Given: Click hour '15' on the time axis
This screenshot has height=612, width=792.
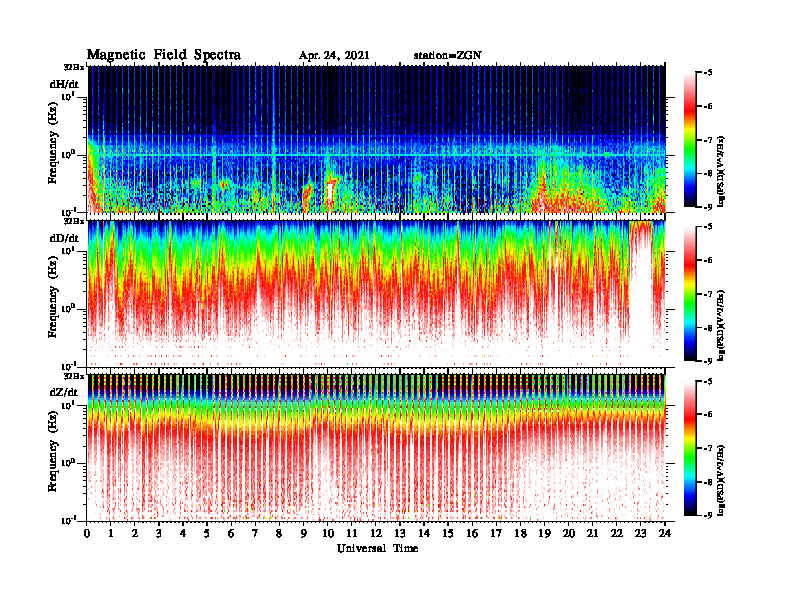Looking at the screenshot, I should pyautogui.click(x=448, y=534).
